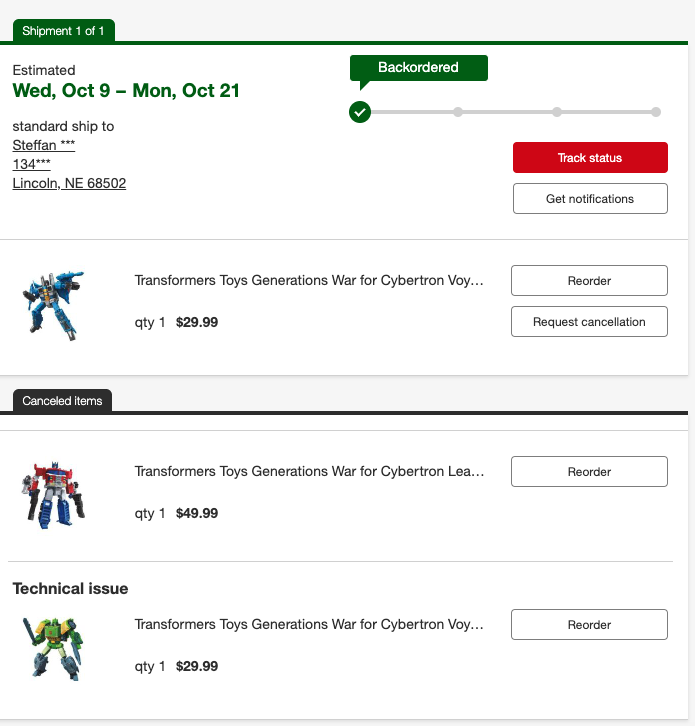
Task: Click the last progress tracker dot
Action: click(x=656, y=112)
